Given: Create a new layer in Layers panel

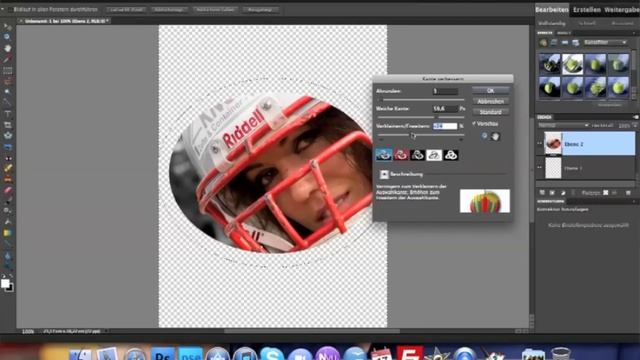Looking at the screenshot, I should (542, 193).
